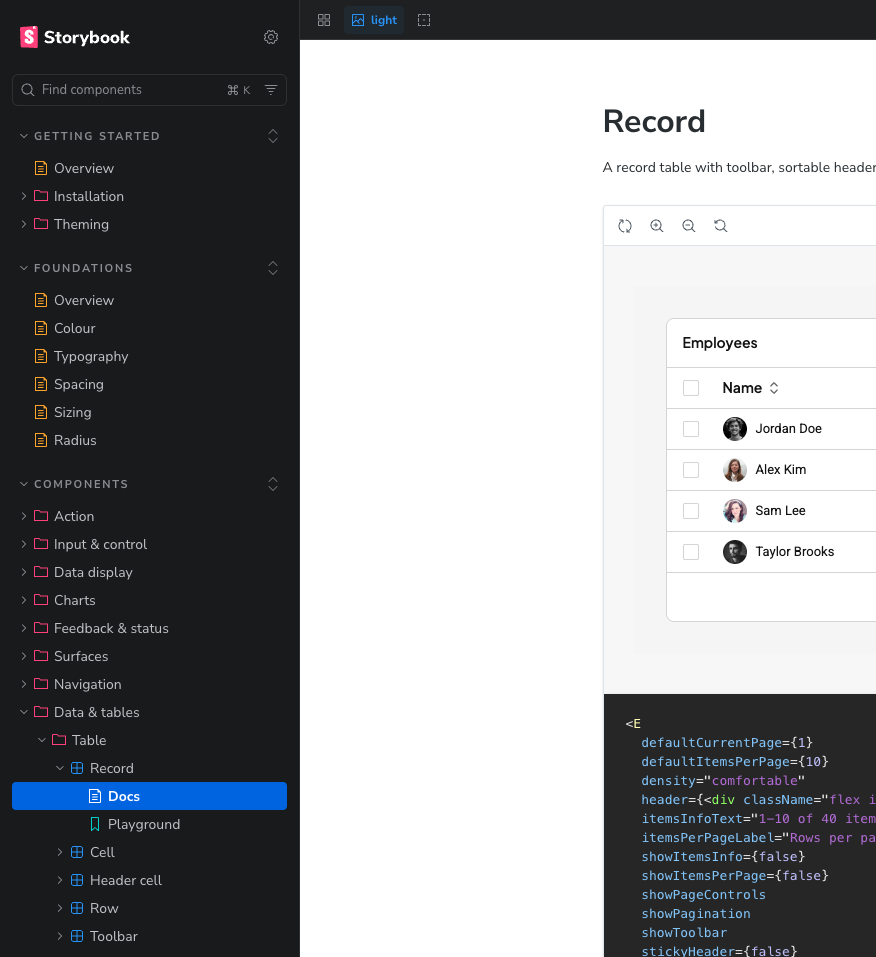The width and height of the screenshot is (876, 957).
Task: Expand the Action folder
Action: 24,516
